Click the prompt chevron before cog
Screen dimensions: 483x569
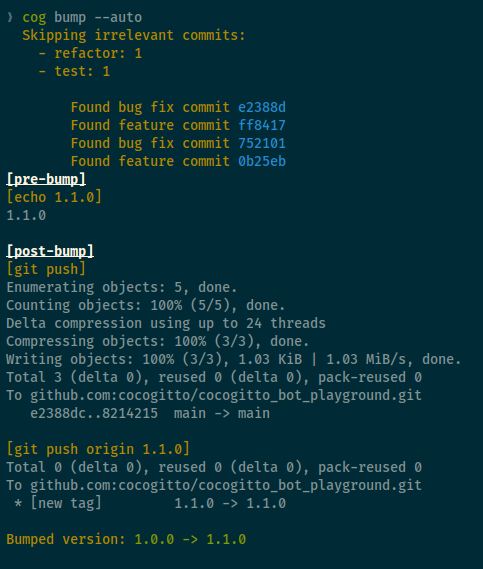[10, 17]
